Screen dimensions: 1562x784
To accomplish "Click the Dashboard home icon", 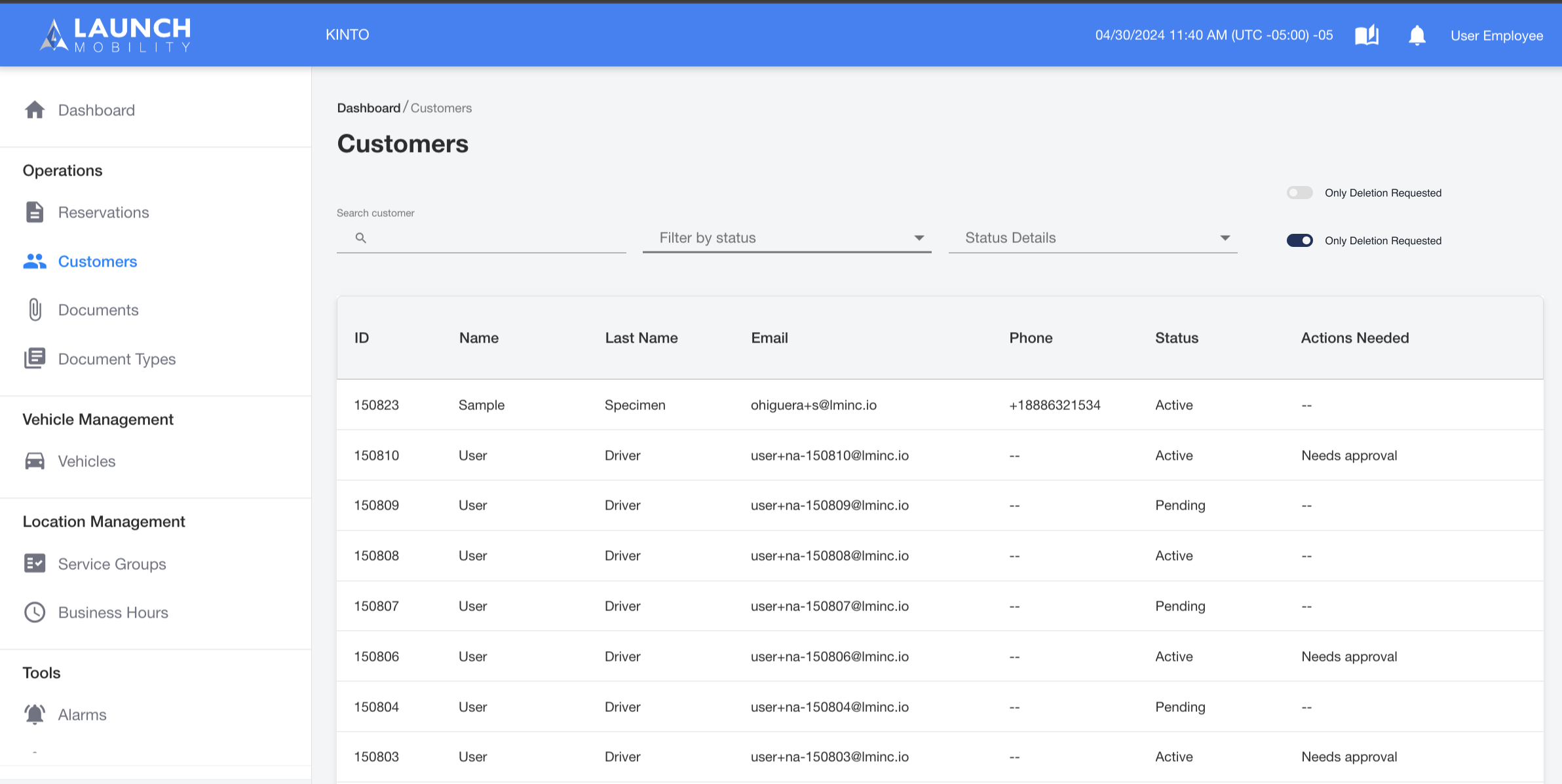I will pos(35,110).
